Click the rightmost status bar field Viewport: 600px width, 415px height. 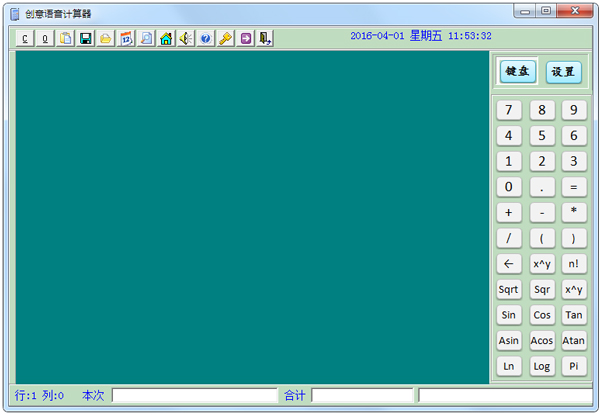pyautogui.click(x=505, y=395)
